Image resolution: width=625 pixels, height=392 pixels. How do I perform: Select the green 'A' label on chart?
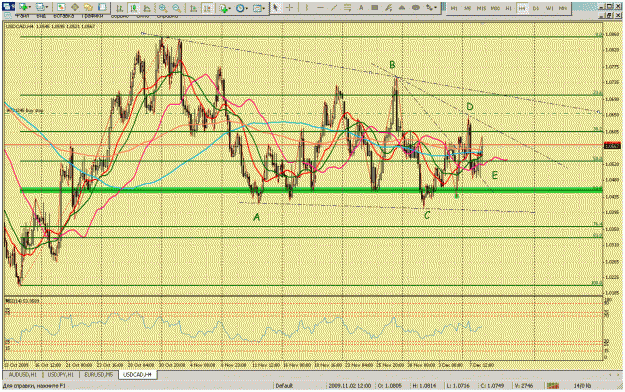[x=257, y=217]
